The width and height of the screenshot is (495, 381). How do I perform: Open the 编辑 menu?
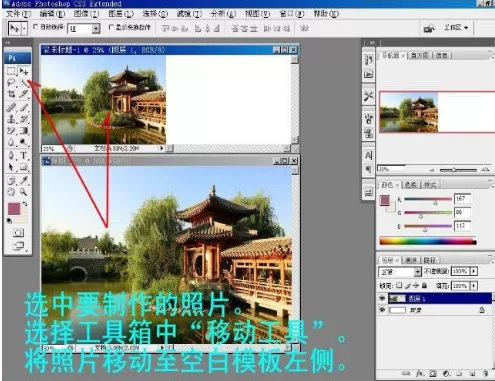[x=52, y=14]
